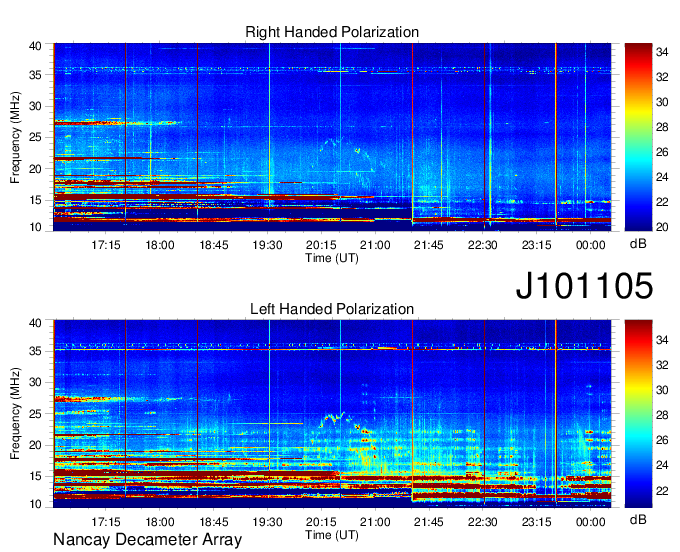The width and height of the screenshot is (680, 552).
Task: Click the Frequency (MHz) label of Right Handed plot
Action: pos(15,137)
